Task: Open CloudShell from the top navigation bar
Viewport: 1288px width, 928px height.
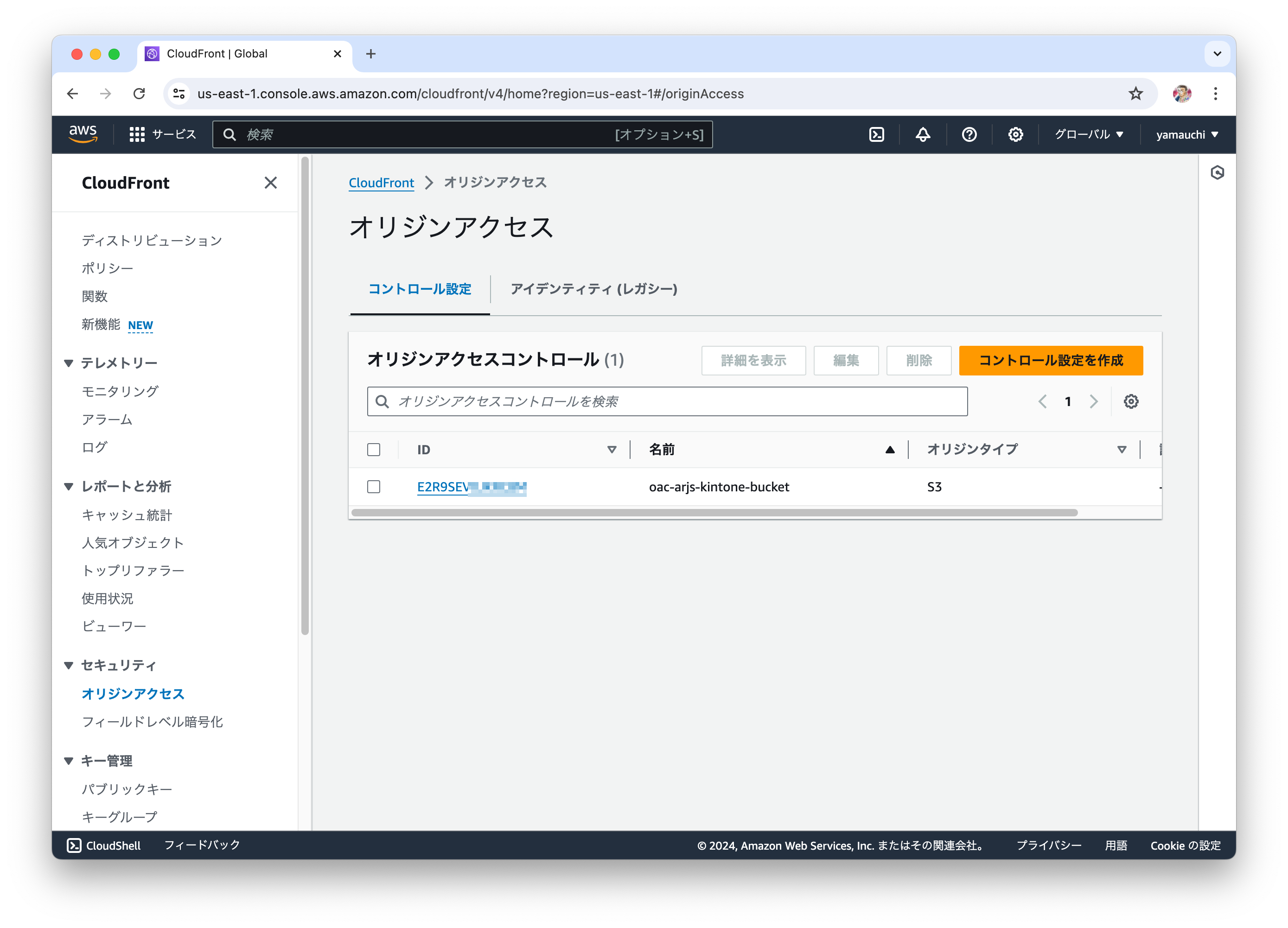Action: pos(876,134)
